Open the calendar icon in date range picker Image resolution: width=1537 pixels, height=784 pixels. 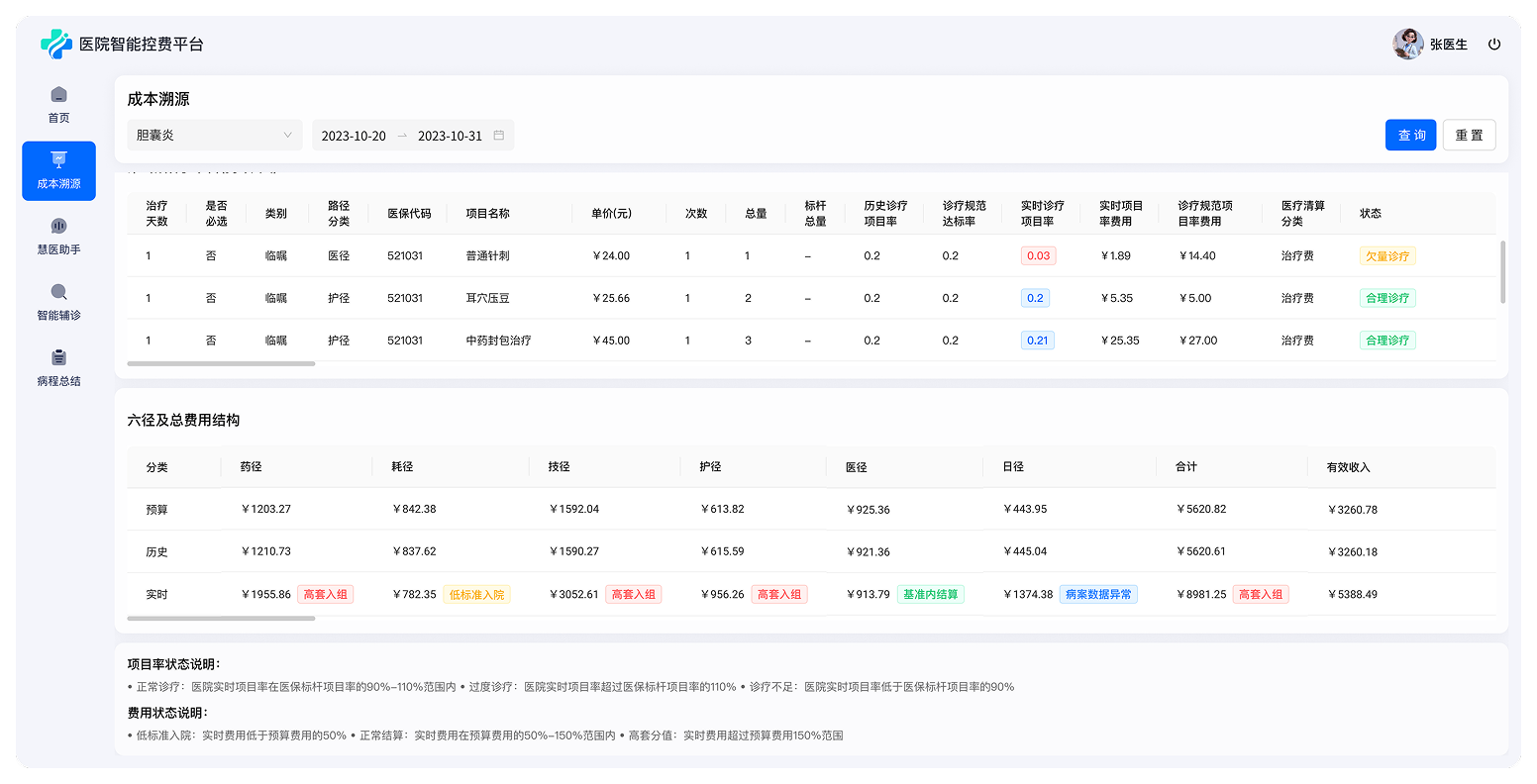[x=500, y=135]
